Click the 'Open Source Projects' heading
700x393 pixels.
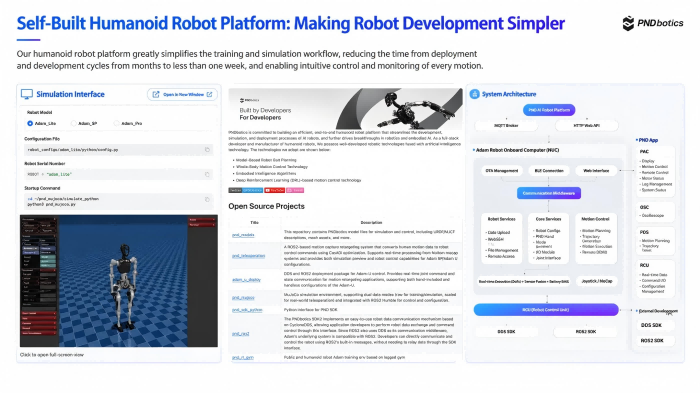click(x=267, y=206)
